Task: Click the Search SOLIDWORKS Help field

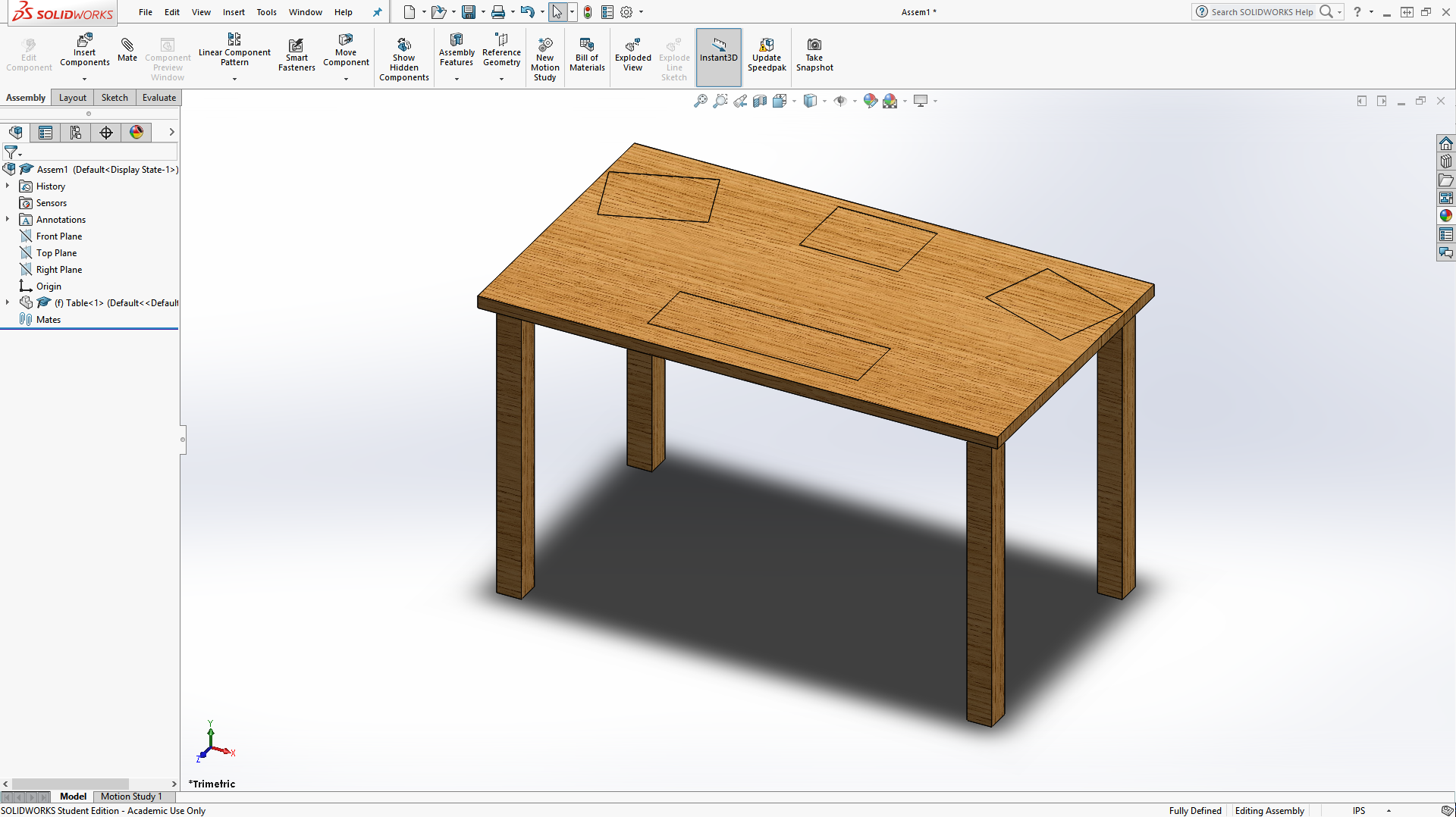Action: (1262, 12)
